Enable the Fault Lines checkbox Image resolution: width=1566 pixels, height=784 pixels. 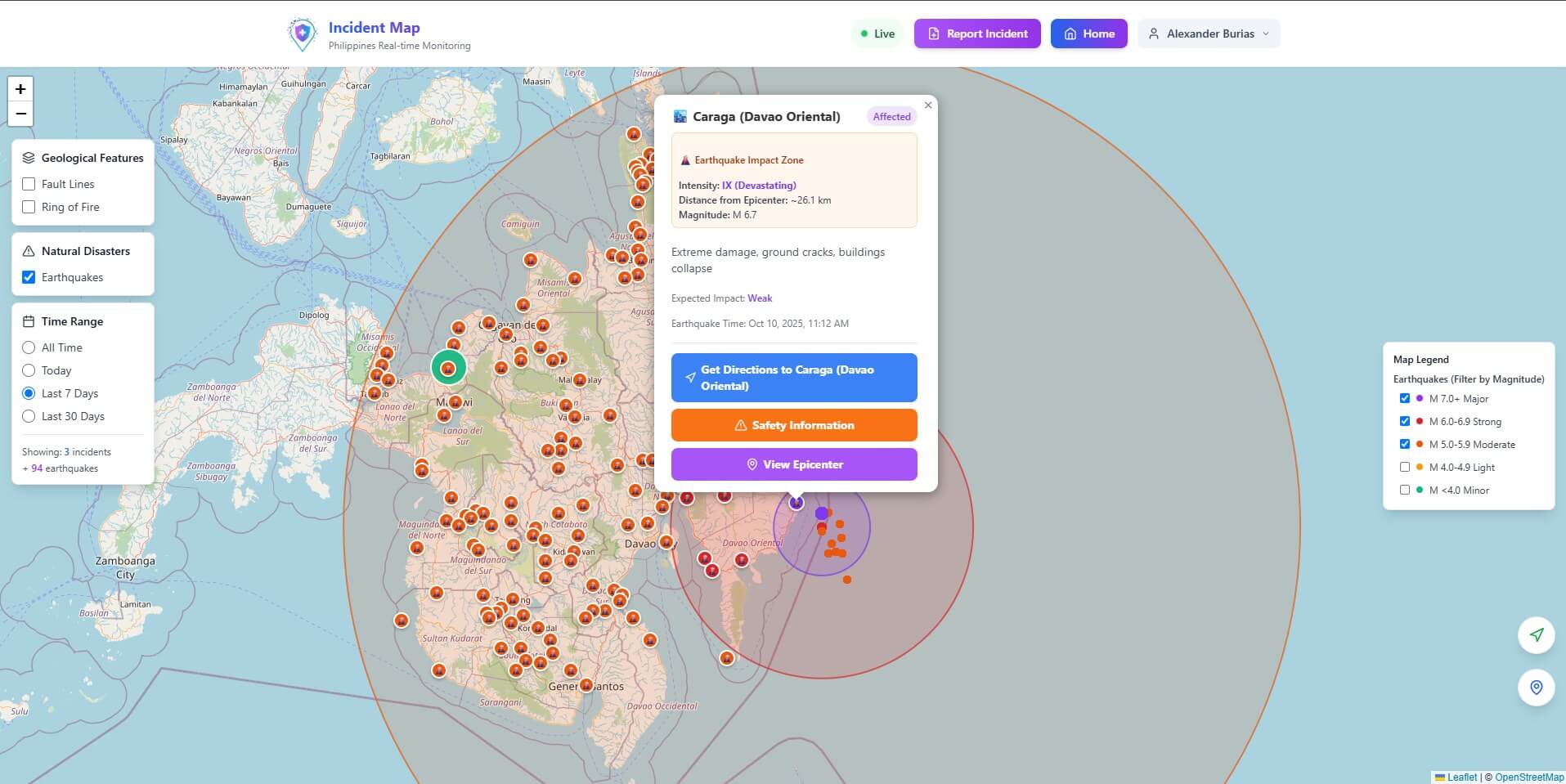(x=29, y=184)
